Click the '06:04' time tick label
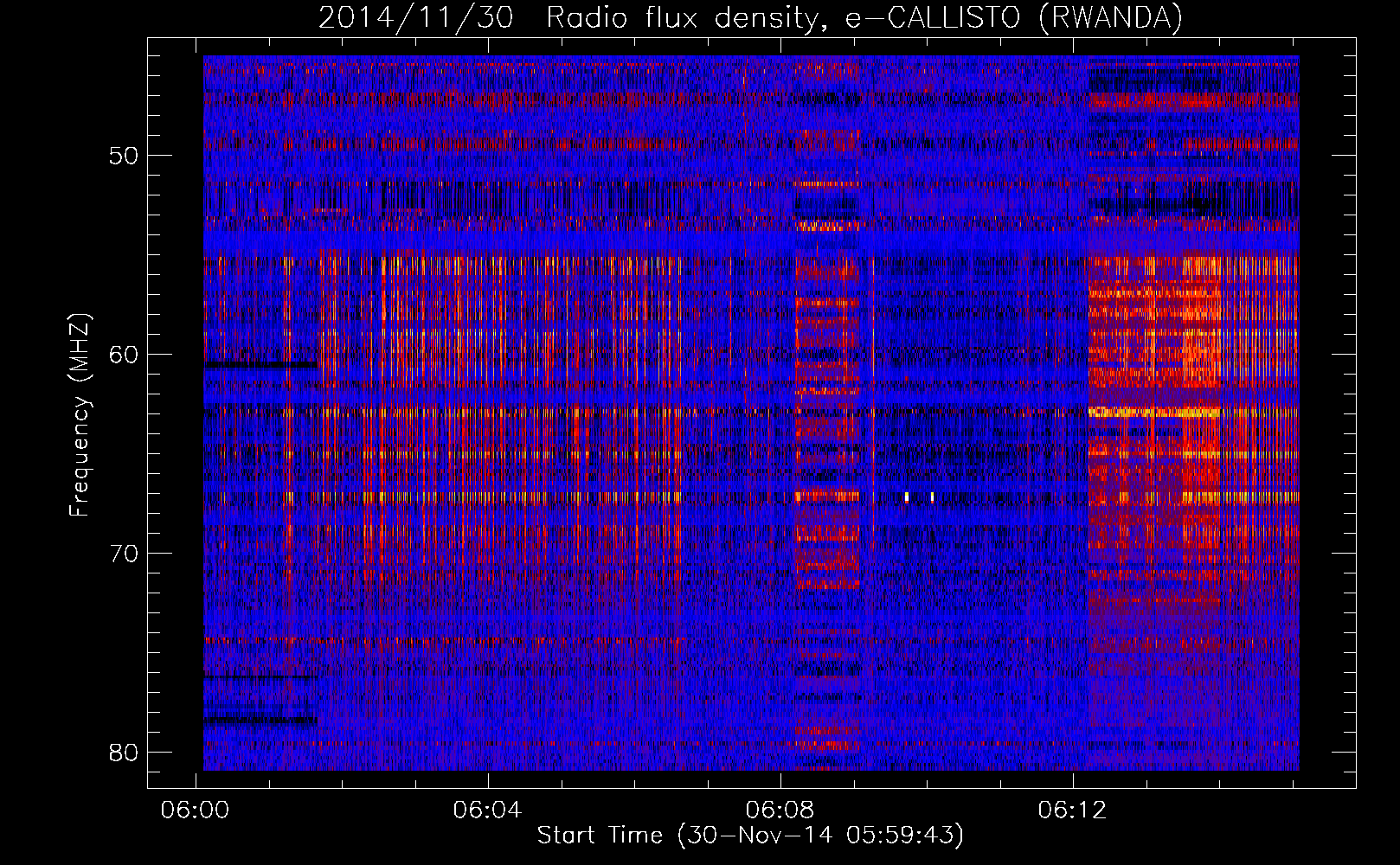Screen dimensions: 1400x865 [488, 811]
